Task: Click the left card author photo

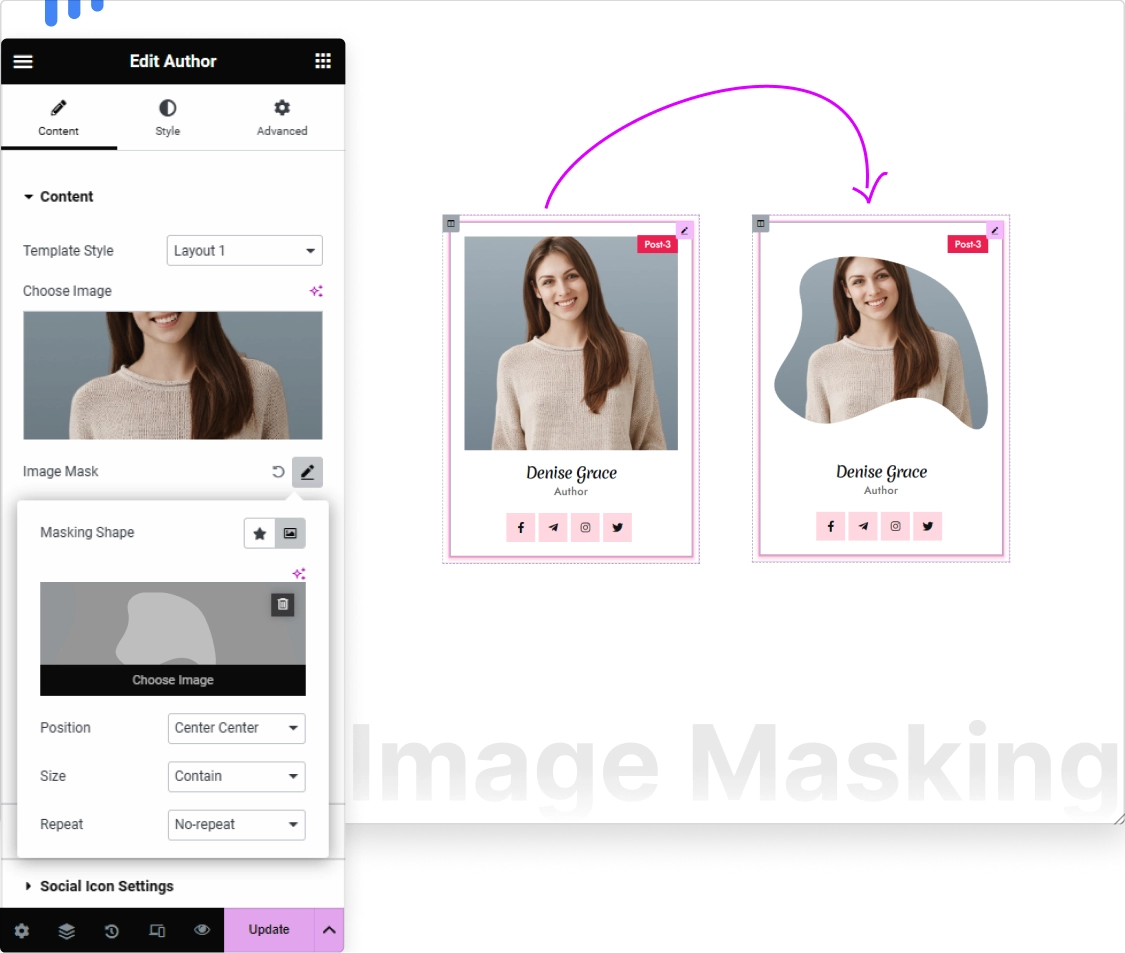Action: point(571,343)
